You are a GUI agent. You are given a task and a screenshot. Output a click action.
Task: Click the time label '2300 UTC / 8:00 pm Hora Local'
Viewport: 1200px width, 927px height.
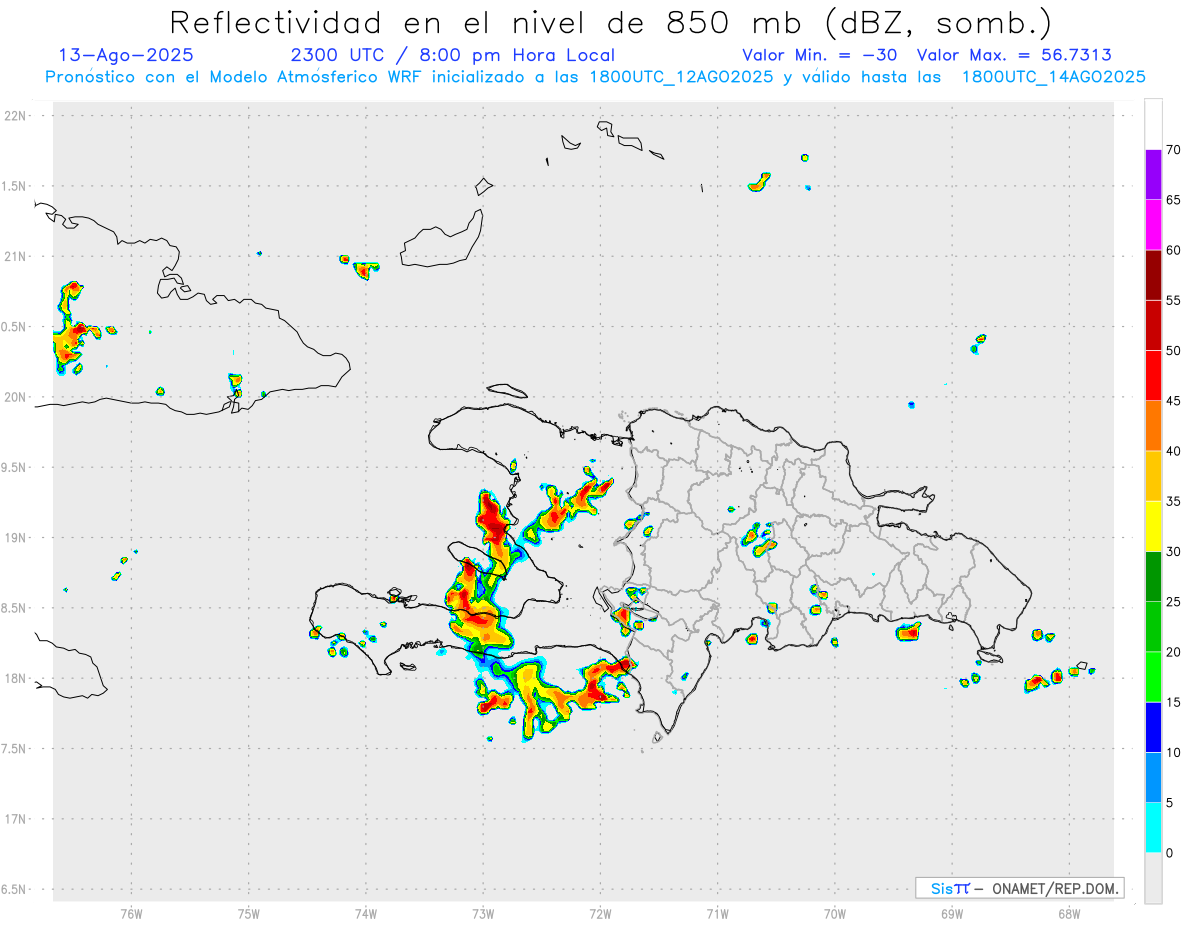pyautogui.click(x=453, y=55)
